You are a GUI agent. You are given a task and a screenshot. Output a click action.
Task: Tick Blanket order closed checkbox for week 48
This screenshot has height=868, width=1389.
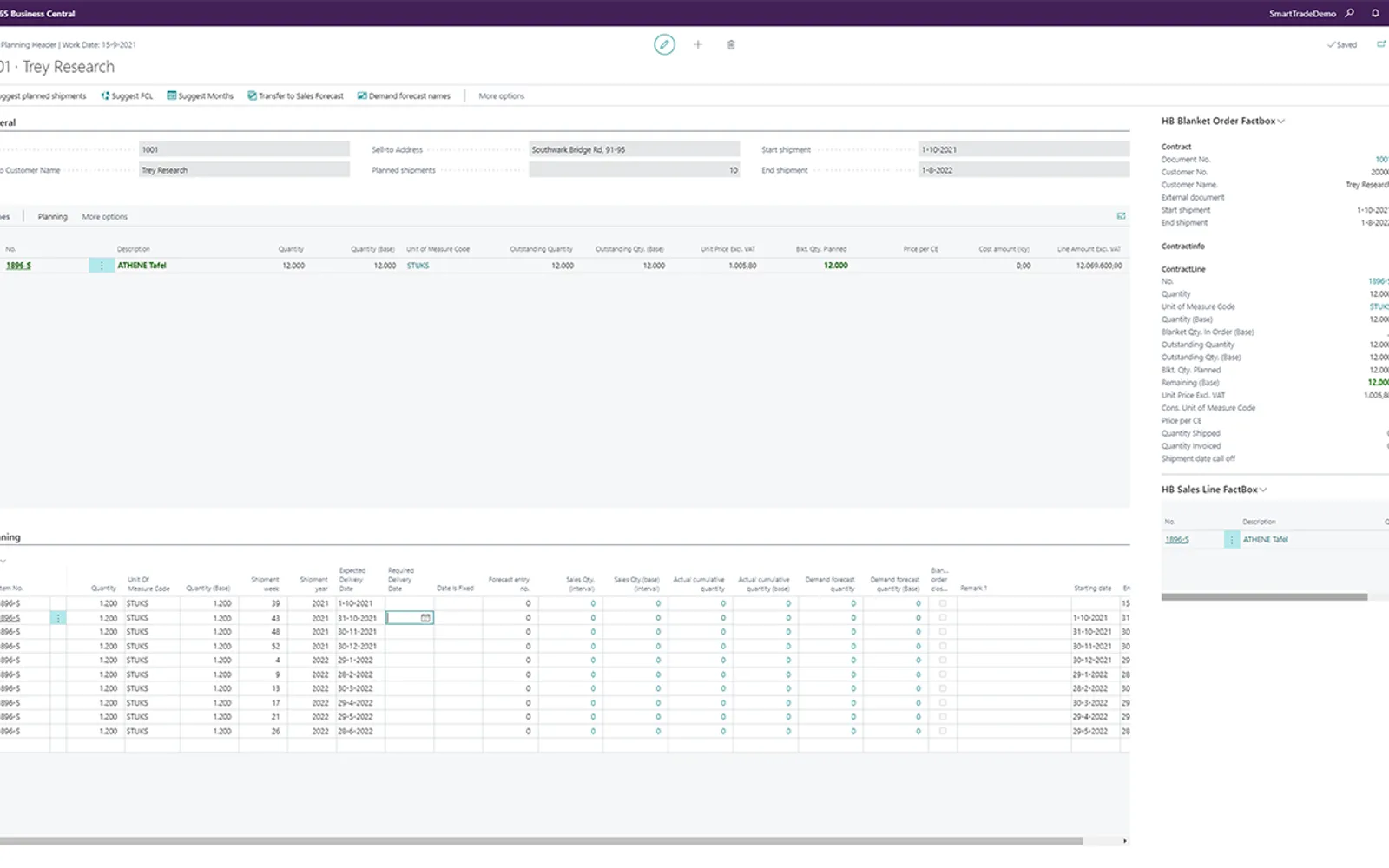(x=942, y=632)
